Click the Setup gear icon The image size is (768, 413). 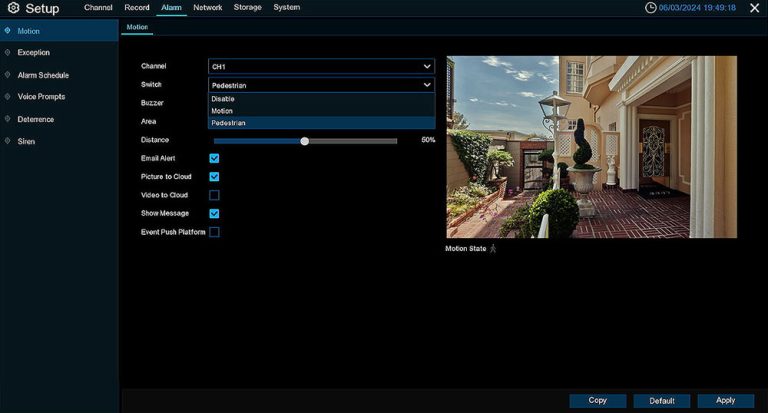(x=14, y=8)
